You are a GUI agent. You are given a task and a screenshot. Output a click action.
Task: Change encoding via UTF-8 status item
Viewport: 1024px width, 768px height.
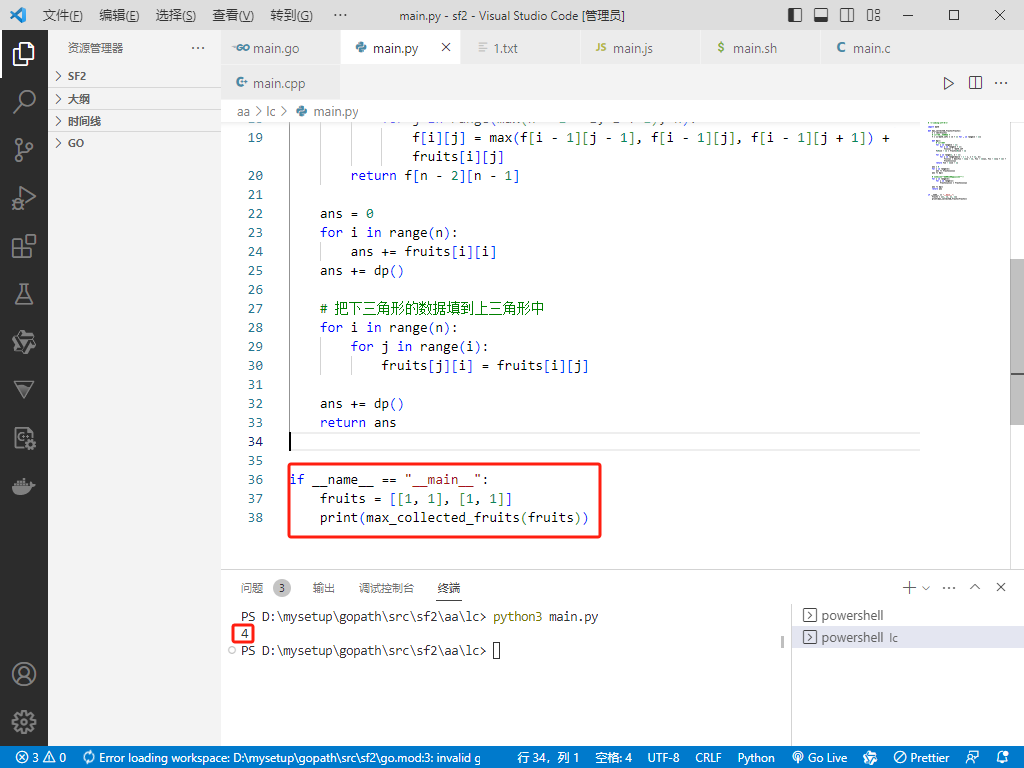663,758
